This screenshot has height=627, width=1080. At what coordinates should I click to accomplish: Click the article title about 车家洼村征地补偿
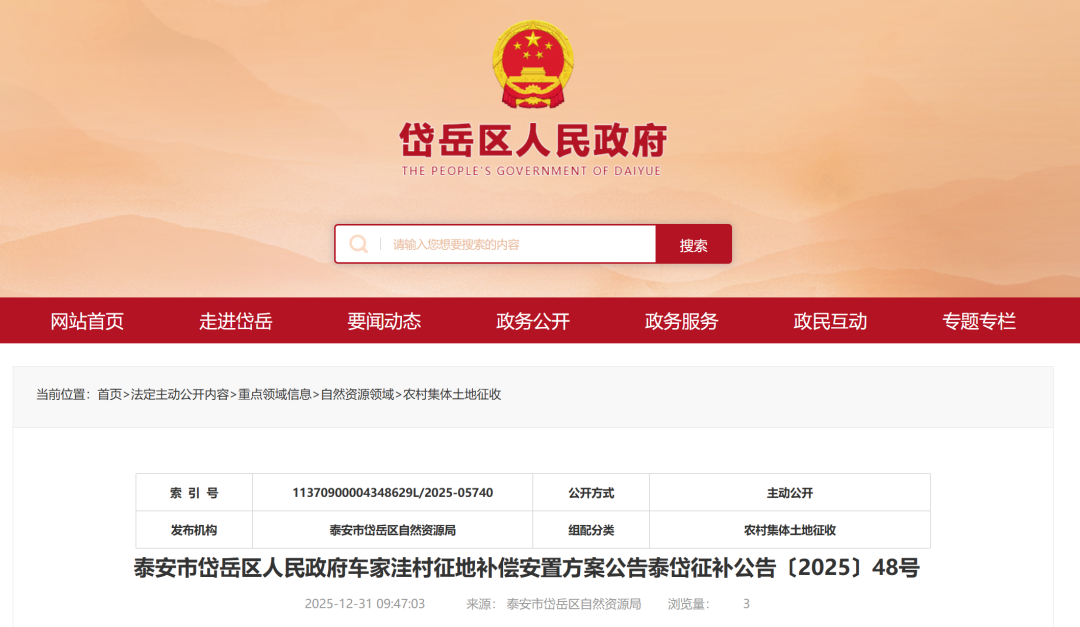526,569
